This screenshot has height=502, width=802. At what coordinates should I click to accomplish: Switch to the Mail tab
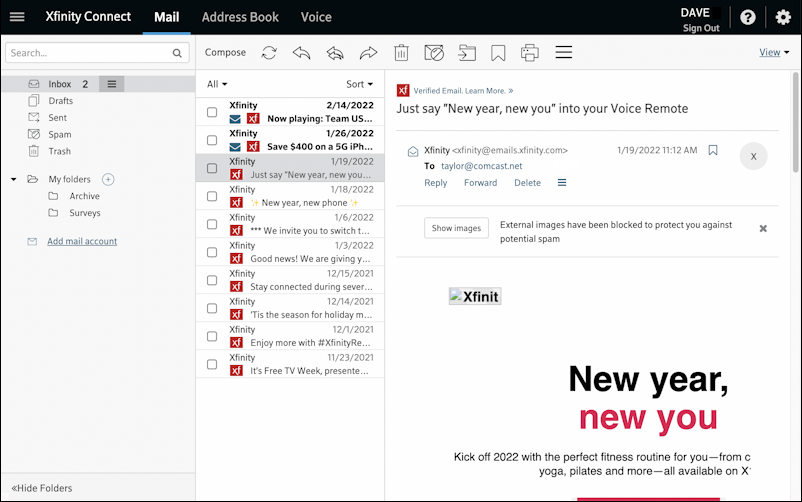[167, 17]
